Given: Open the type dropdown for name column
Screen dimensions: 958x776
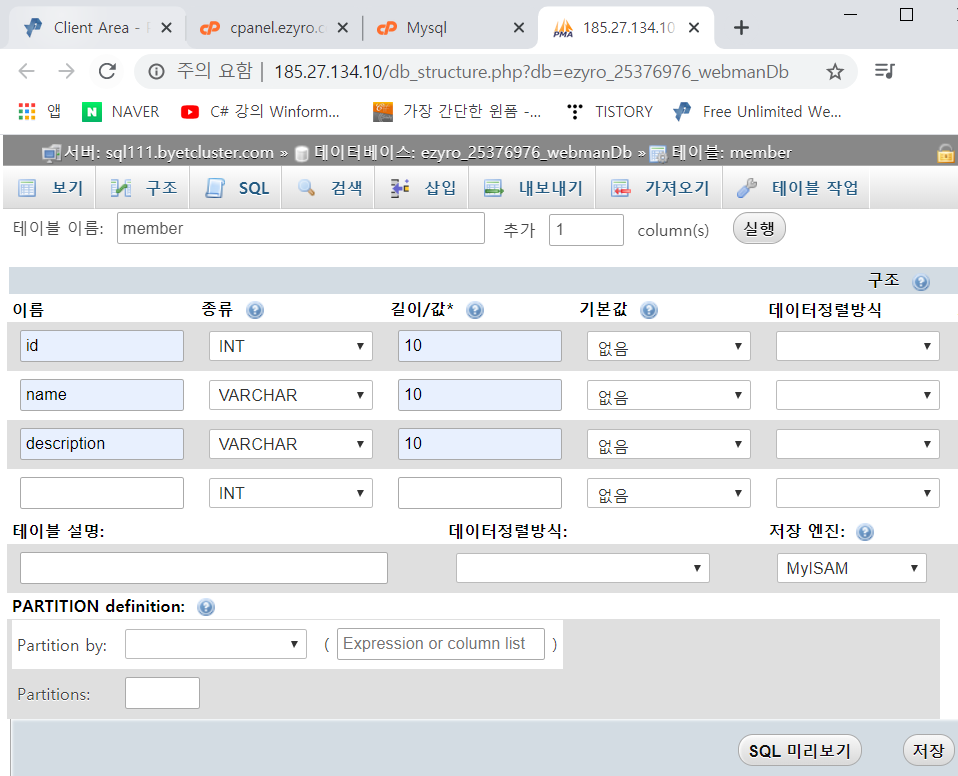Looking at the screenshot, I should [x=291, y=395].
